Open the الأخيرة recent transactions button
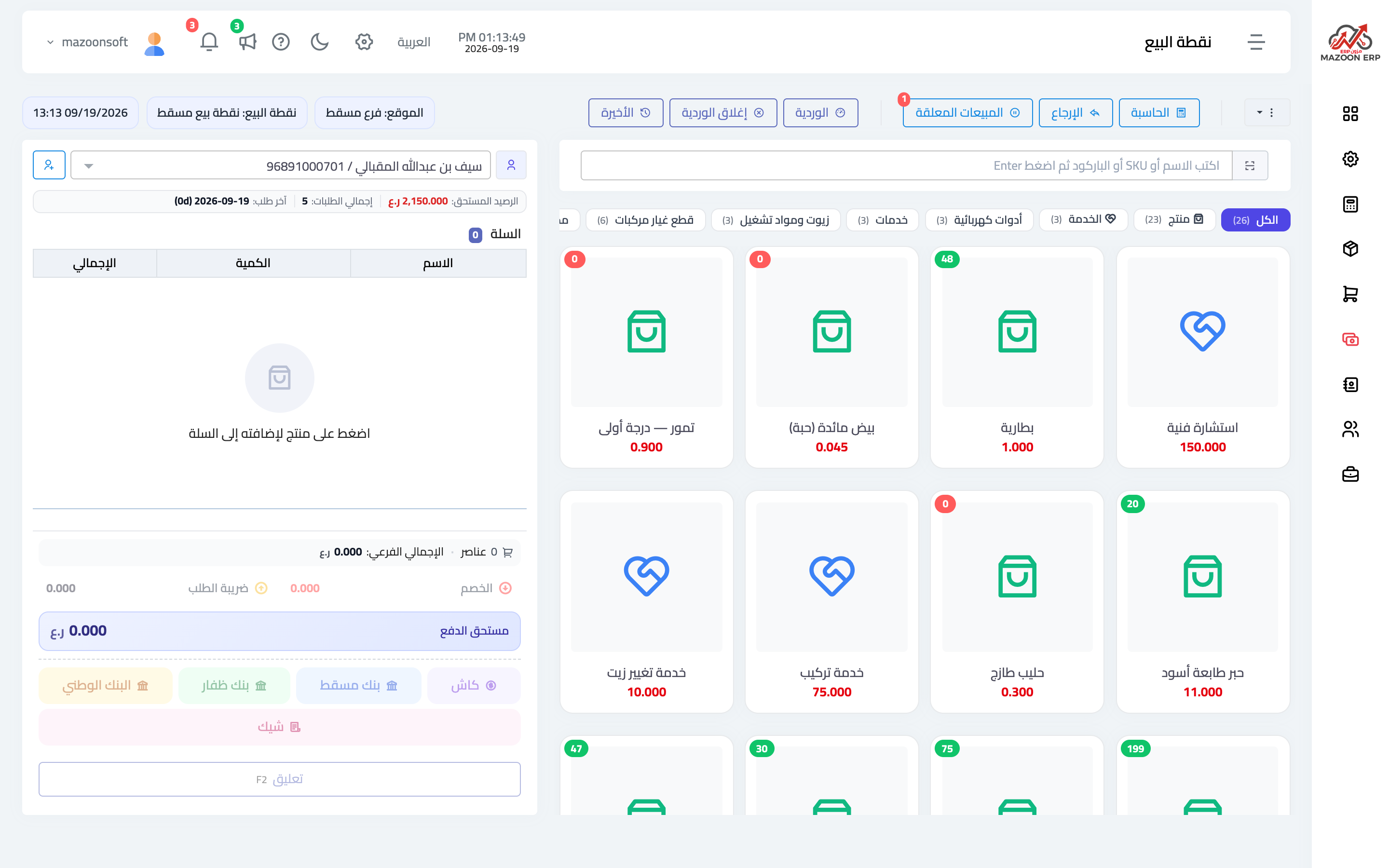Image resolution: width=1389 pixels, height=868 pixels. pyautogui.click(x=625, y=112)
